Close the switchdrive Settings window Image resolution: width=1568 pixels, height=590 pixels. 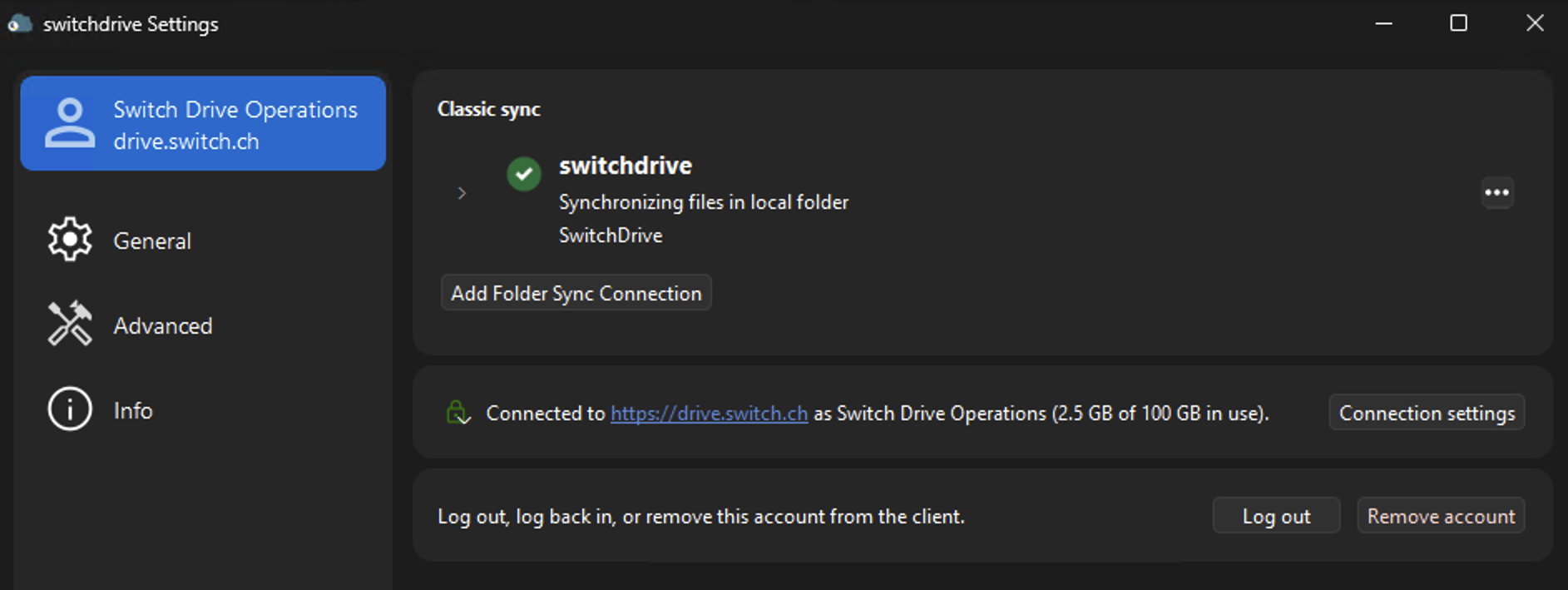(x=1535, y=23)
